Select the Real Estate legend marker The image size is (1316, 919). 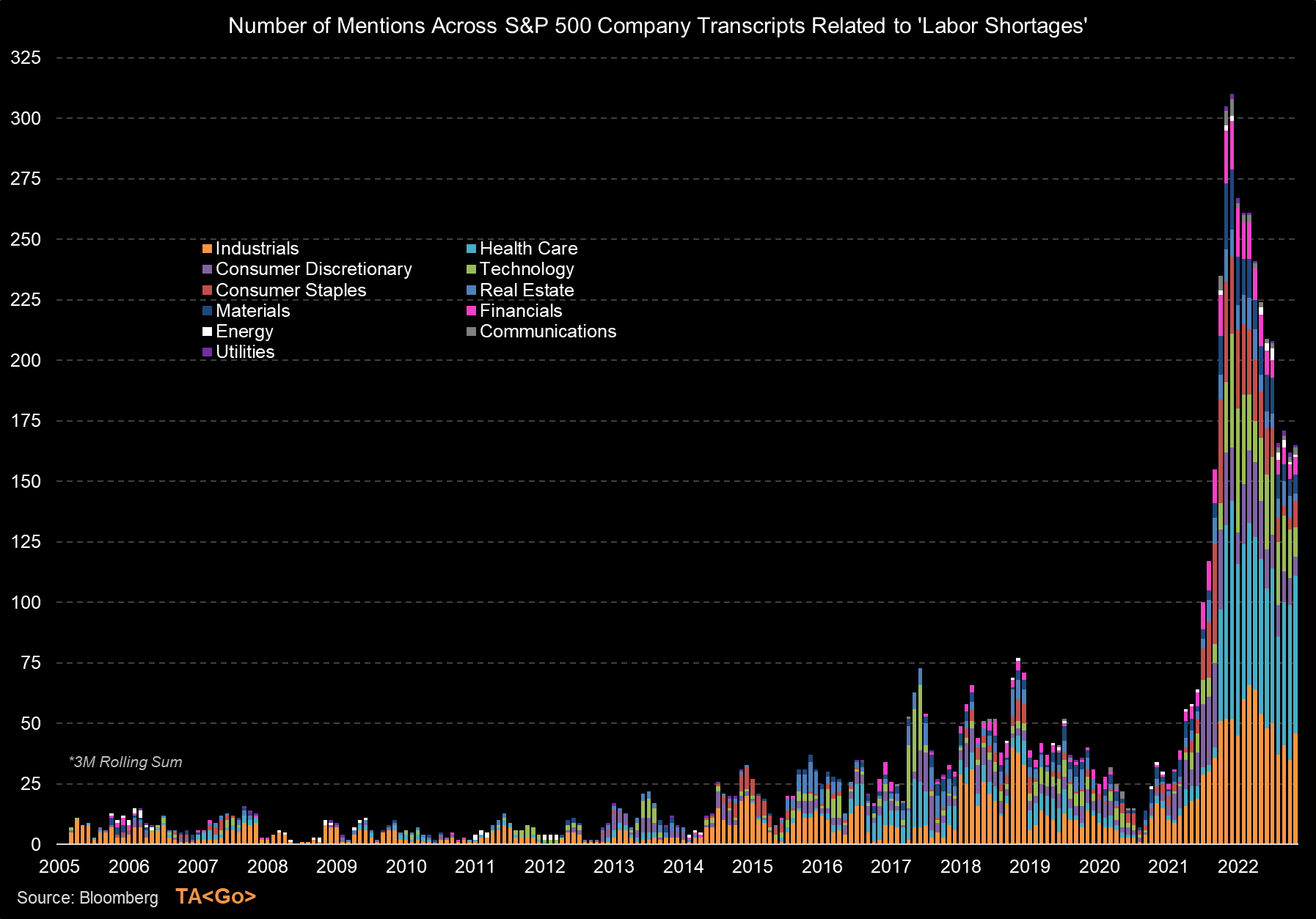(473, 290)
